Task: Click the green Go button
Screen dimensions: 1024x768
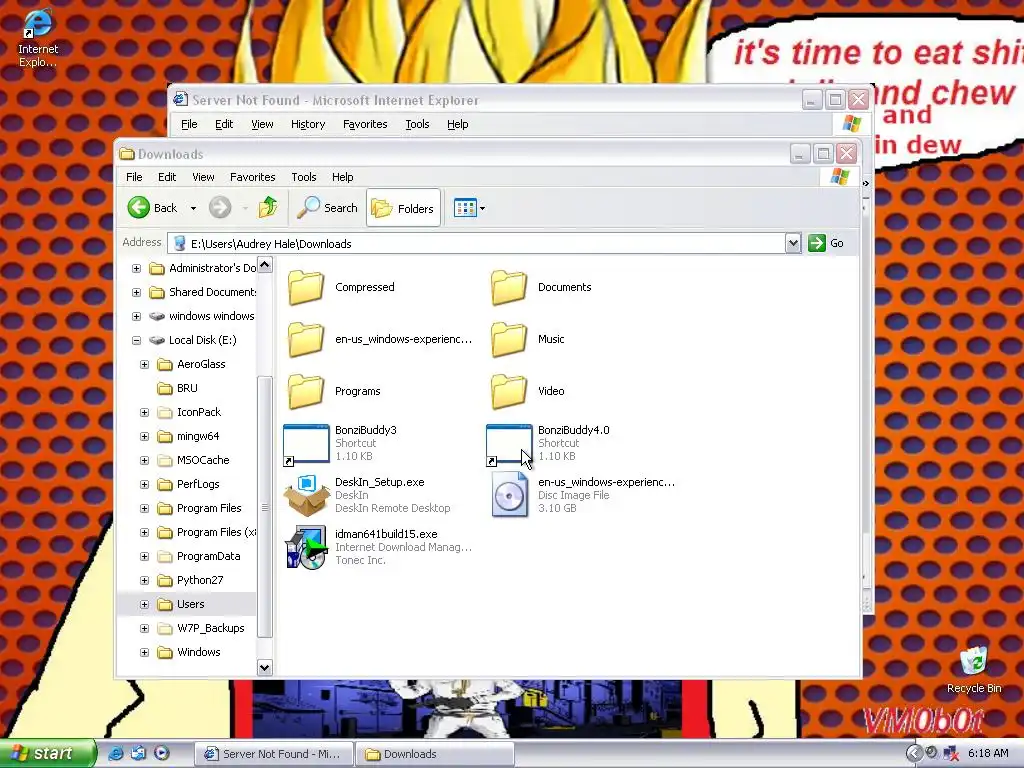Action: click(x=826, y=243)
